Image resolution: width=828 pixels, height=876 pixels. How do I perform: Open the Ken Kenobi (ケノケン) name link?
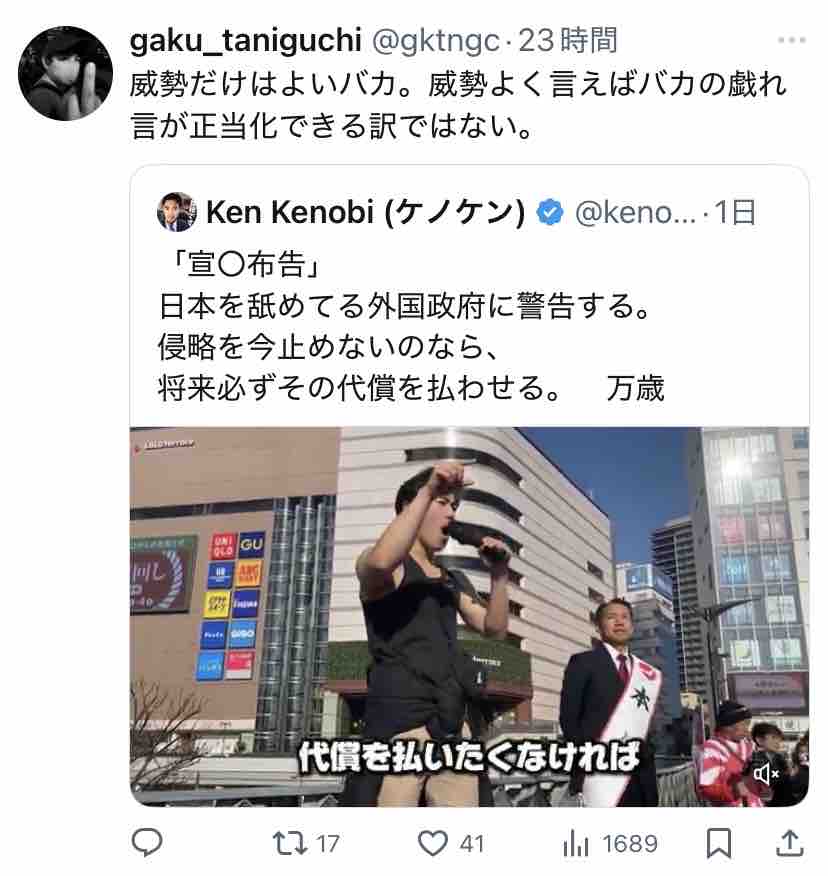(x=366, y=212)
